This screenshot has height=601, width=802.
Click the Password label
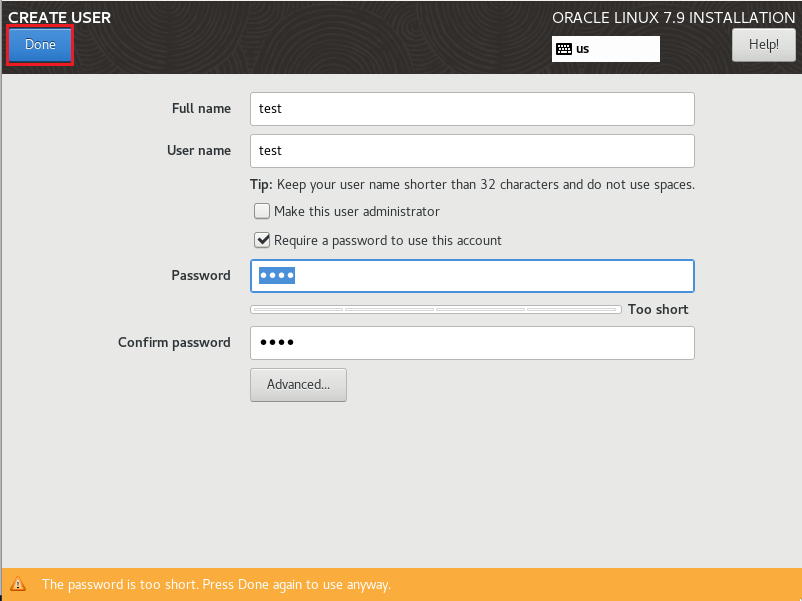click(201, 276)
